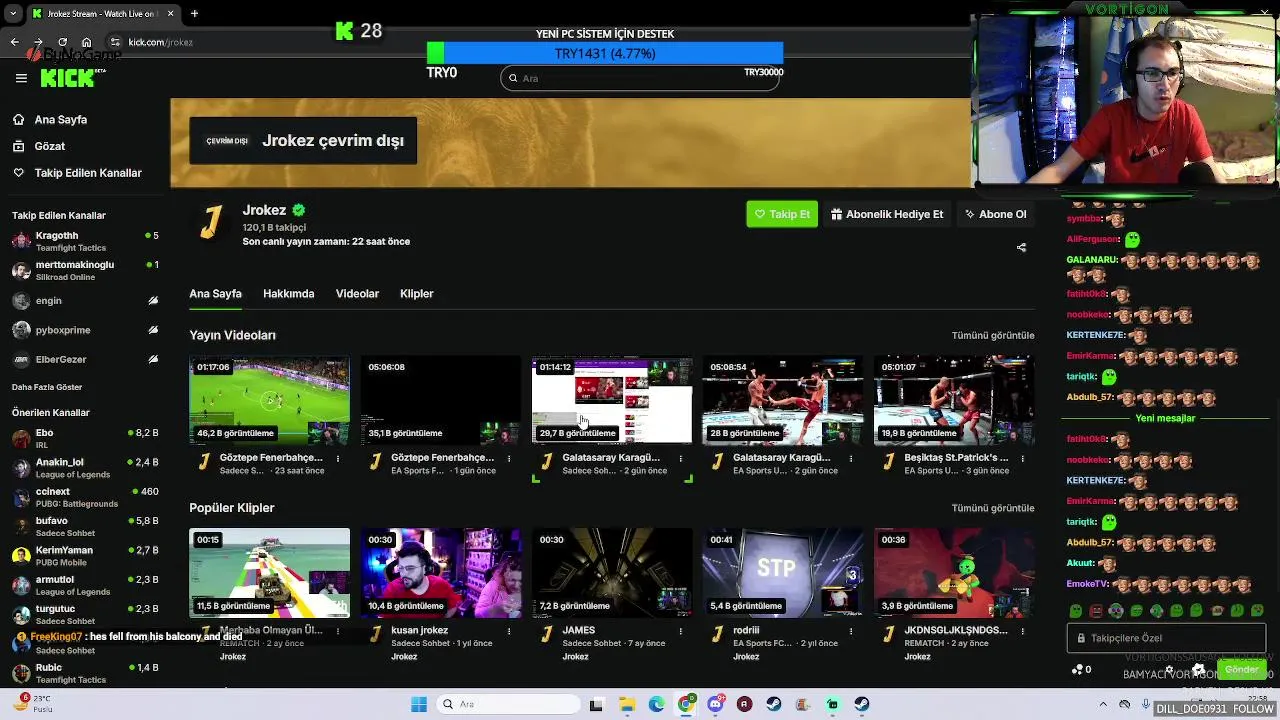Viewport: 1280px width, 720px height.
Task: Click the Jrokez gold J avatar
Action: point(210,221)
